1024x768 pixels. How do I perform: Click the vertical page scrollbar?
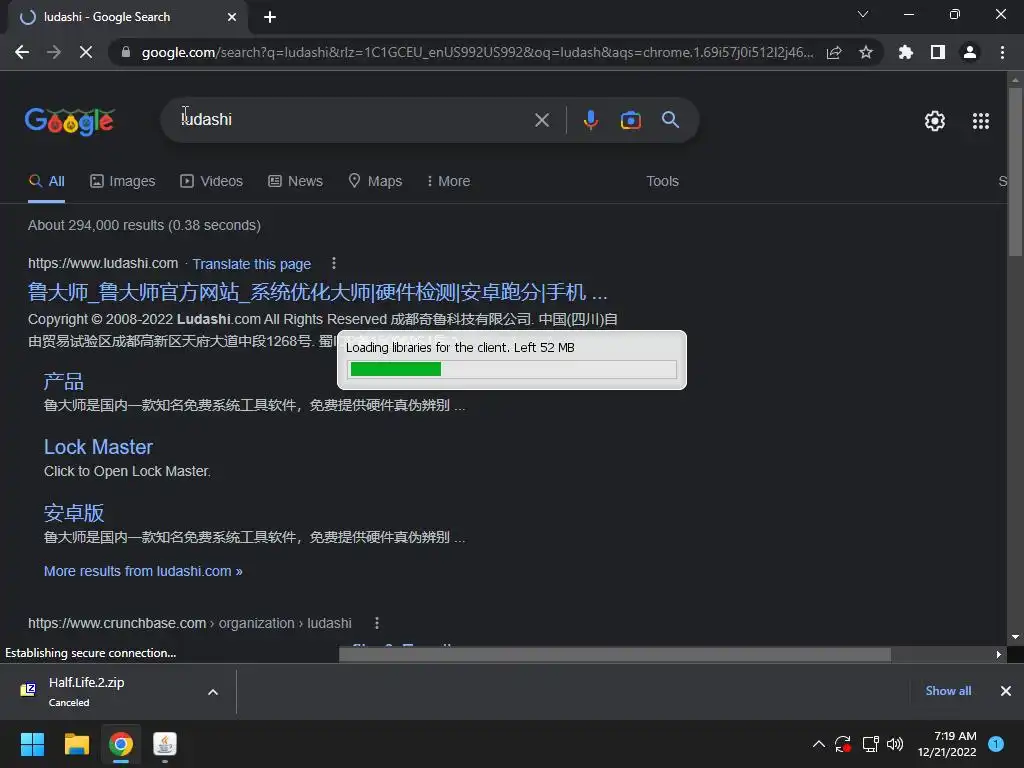pyautogui.click(x=1015, y=171)
